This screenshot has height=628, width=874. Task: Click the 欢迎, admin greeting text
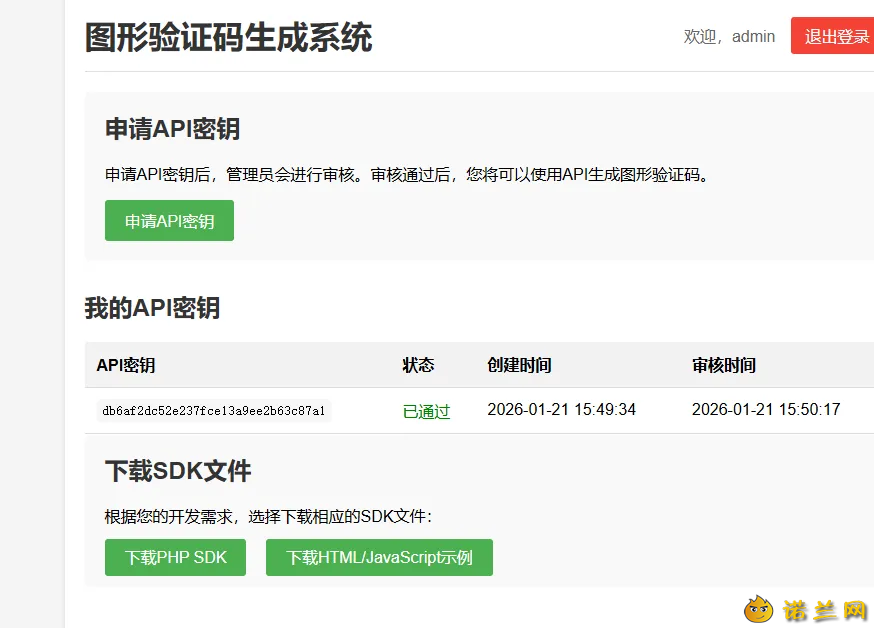click(729, 36)
